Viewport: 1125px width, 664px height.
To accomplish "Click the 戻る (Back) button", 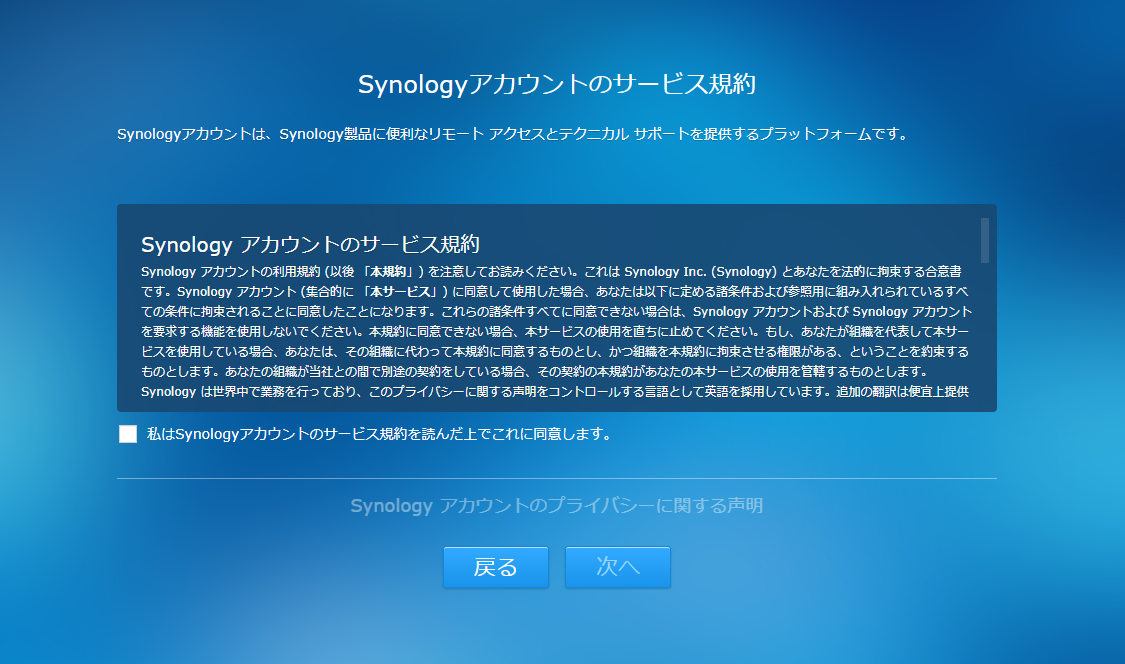I will [x=496, y=567].
